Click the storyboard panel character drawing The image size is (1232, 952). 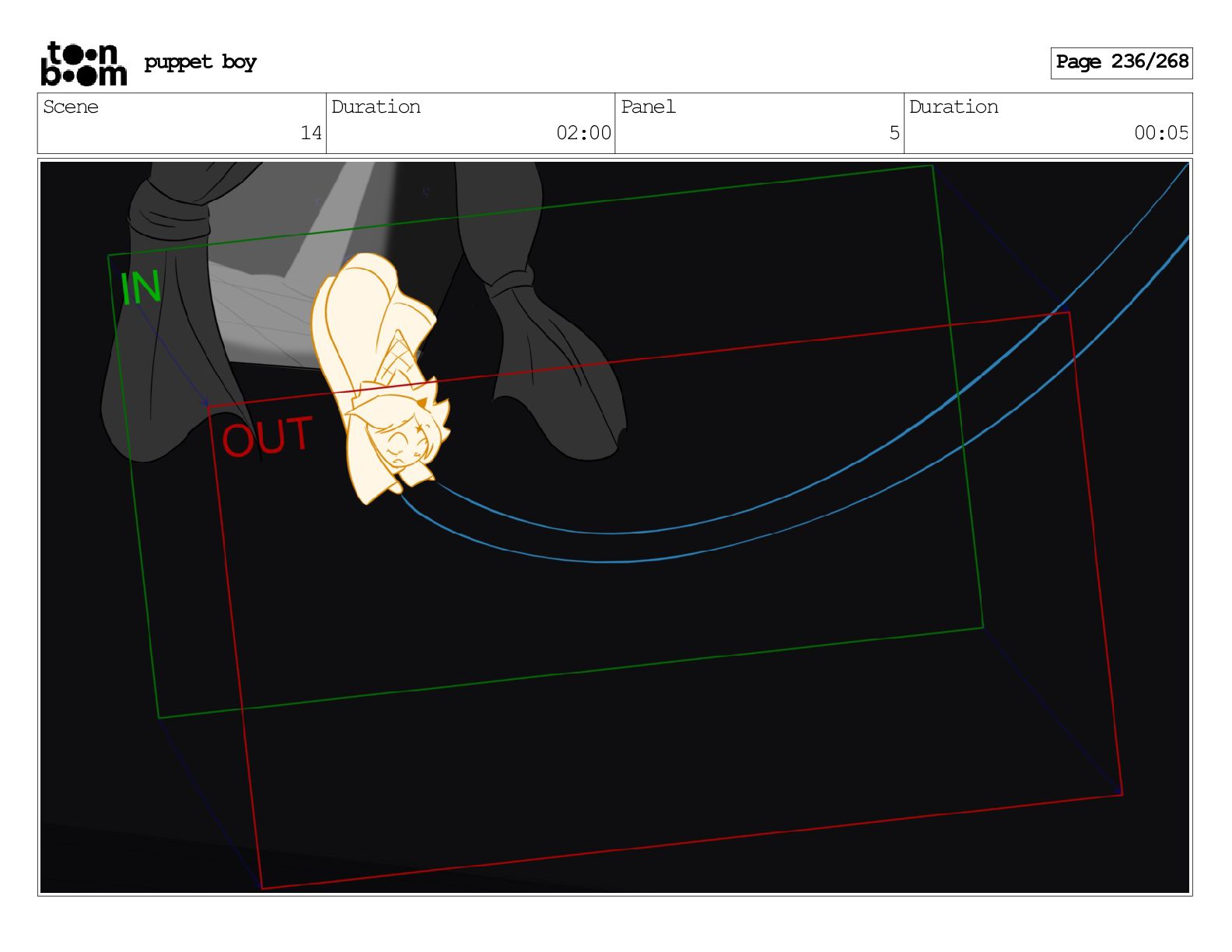380,378
